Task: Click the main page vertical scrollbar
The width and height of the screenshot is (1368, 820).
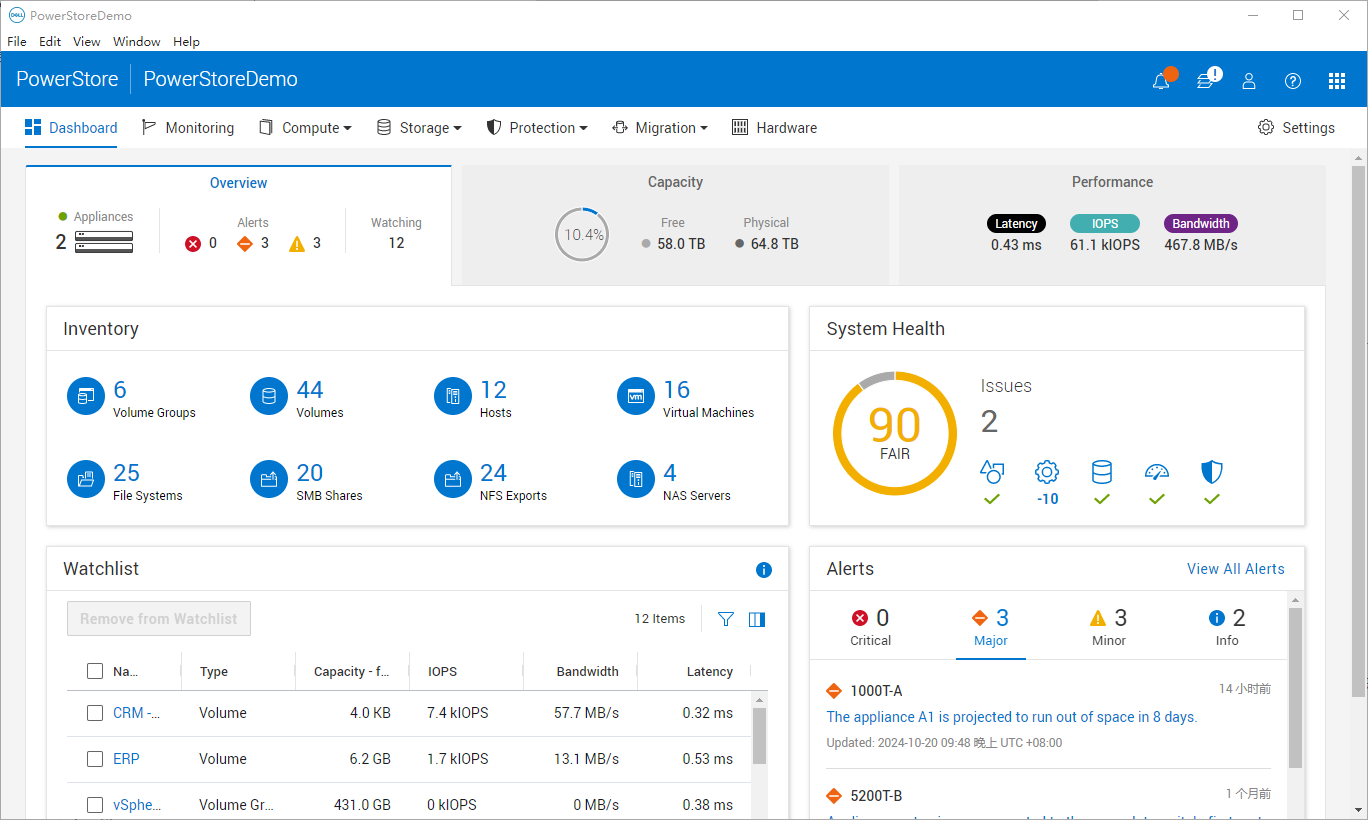Action: click(1358, 430)
